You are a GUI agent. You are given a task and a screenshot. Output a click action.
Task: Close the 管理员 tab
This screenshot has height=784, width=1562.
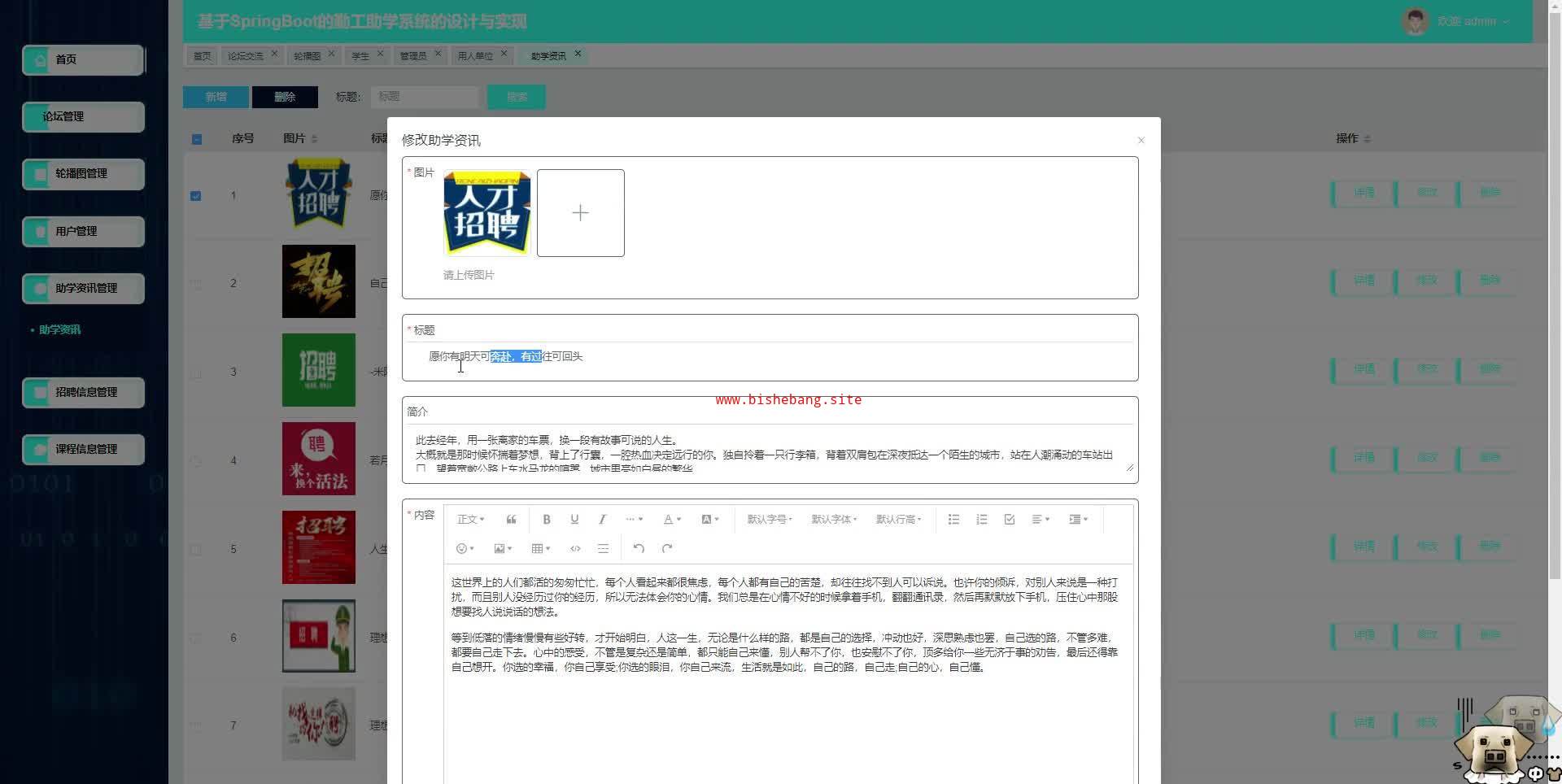(438, 54)
